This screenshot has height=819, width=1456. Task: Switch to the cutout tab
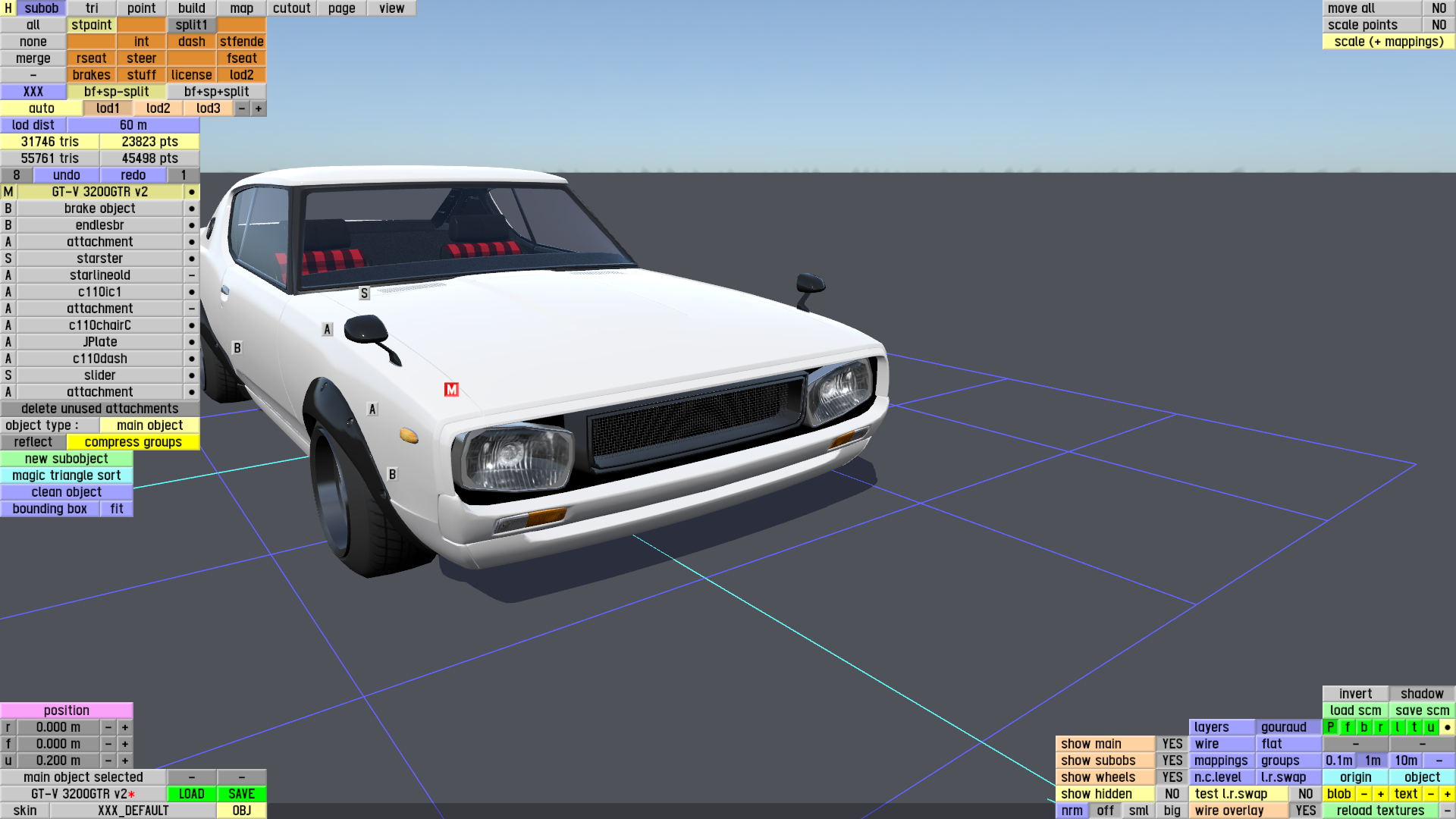[x=291, y=8]
